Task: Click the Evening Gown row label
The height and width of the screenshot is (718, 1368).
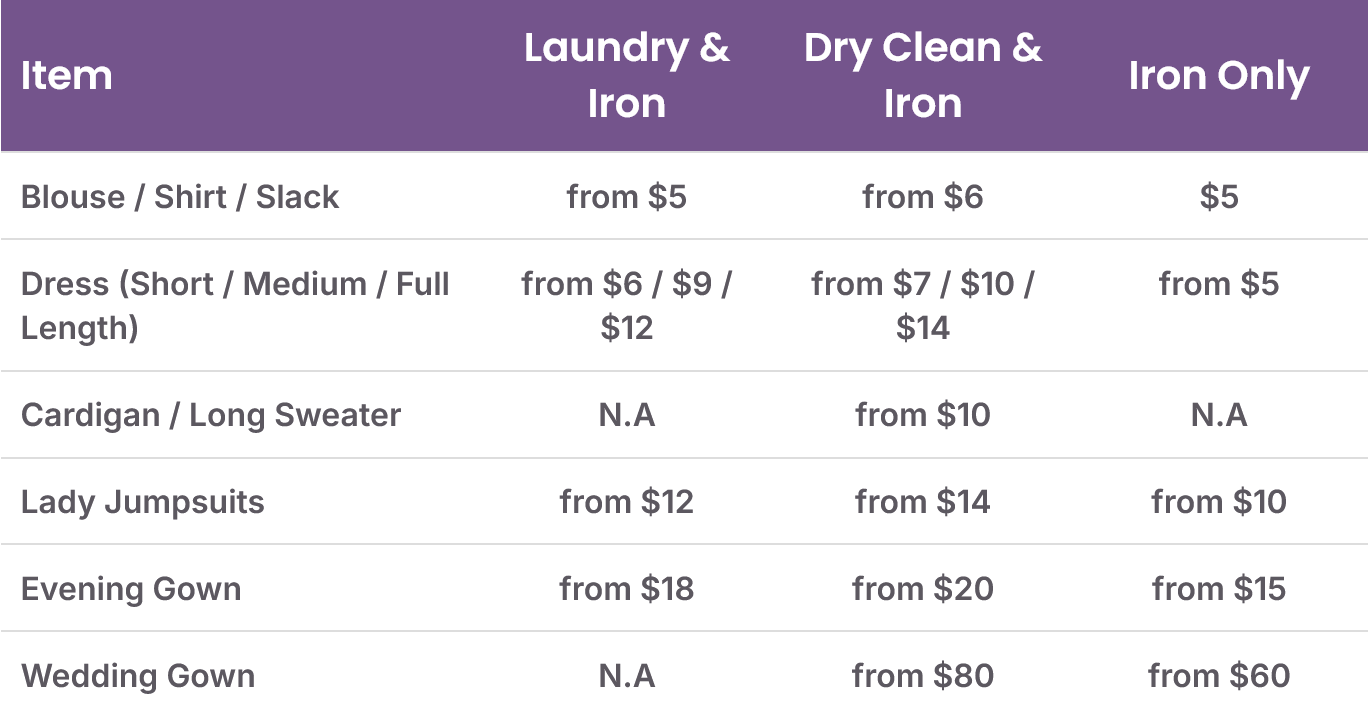Action: (131, 589)
